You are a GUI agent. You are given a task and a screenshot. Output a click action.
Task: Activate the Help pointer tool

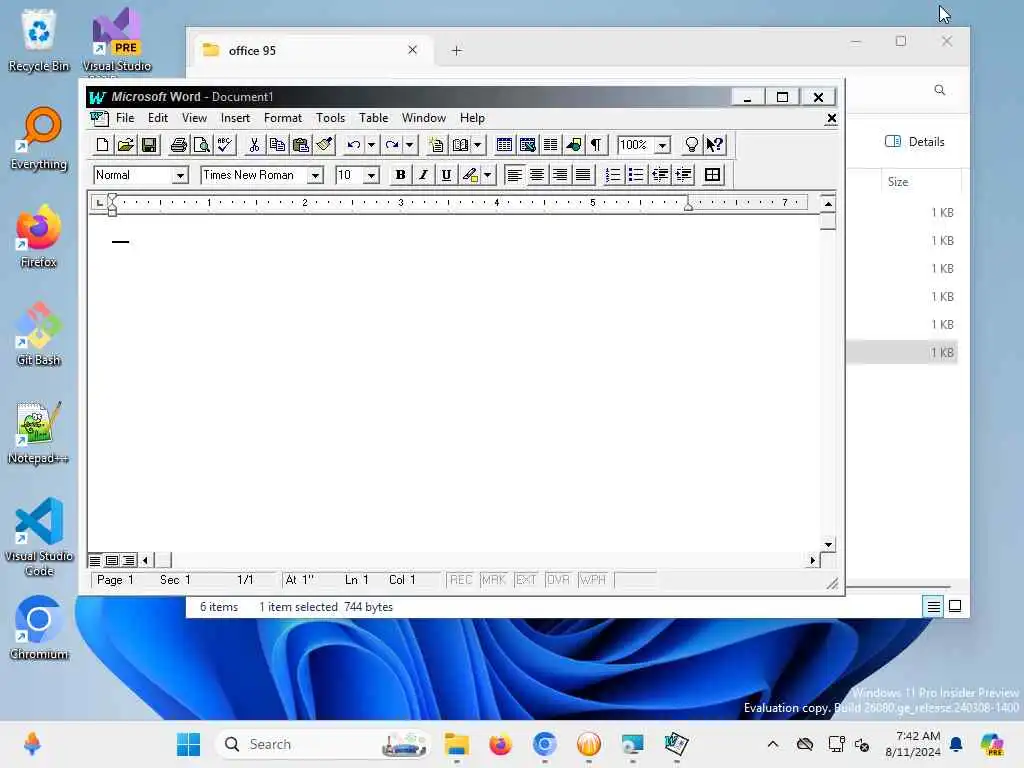(714, 145)
